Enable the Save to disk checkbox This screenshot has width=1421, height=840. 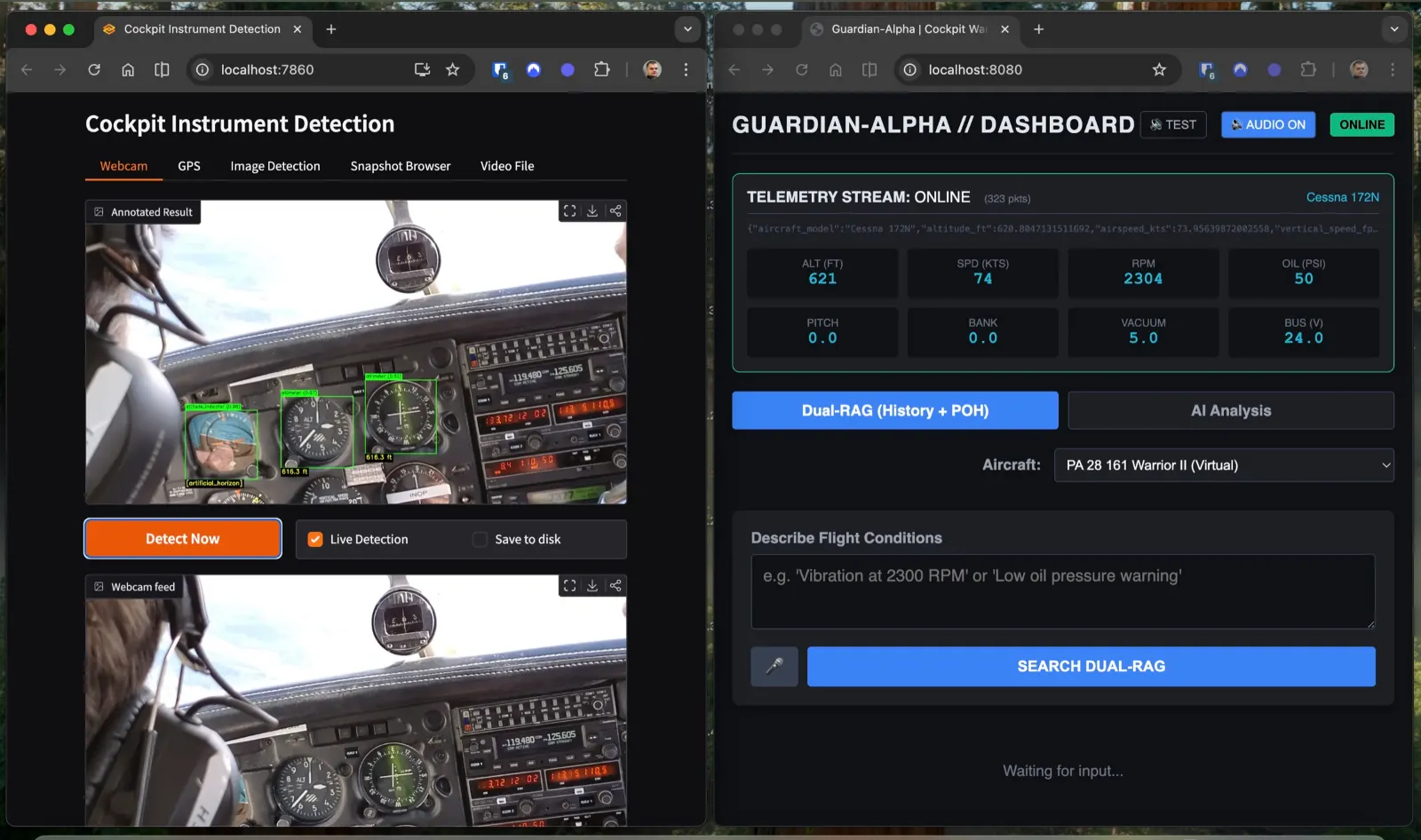tap(480, 539)
